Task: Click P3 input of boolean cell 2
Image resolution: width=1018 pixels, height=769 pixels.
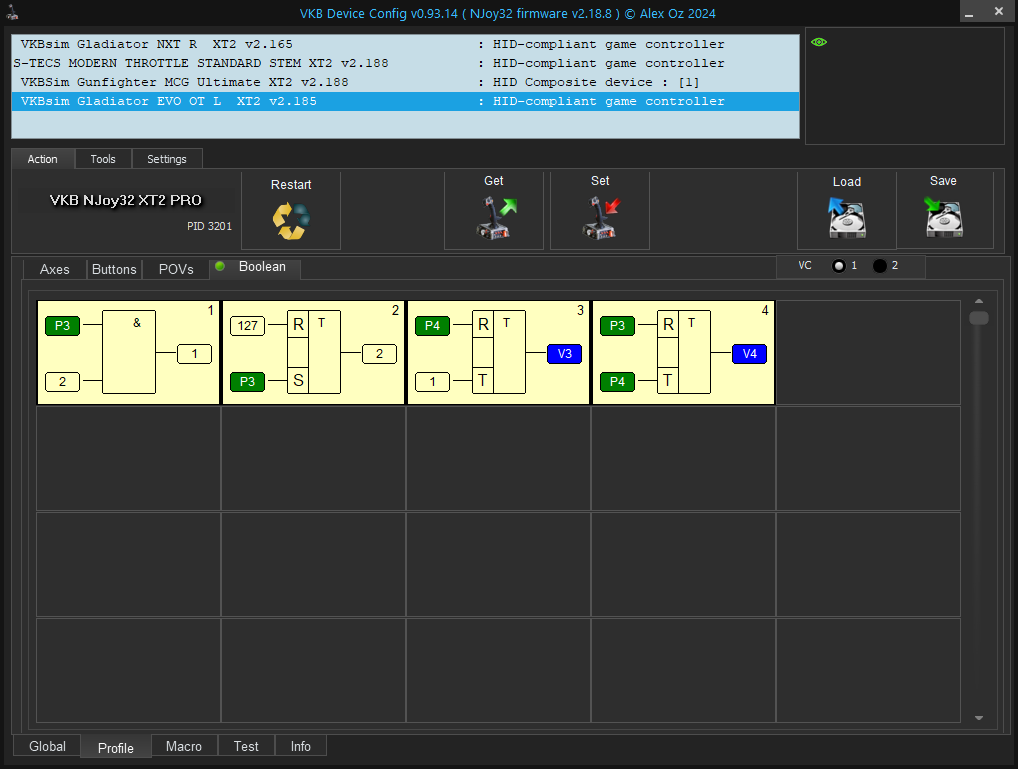Action: pyautogui.click(x=247, y=382)
